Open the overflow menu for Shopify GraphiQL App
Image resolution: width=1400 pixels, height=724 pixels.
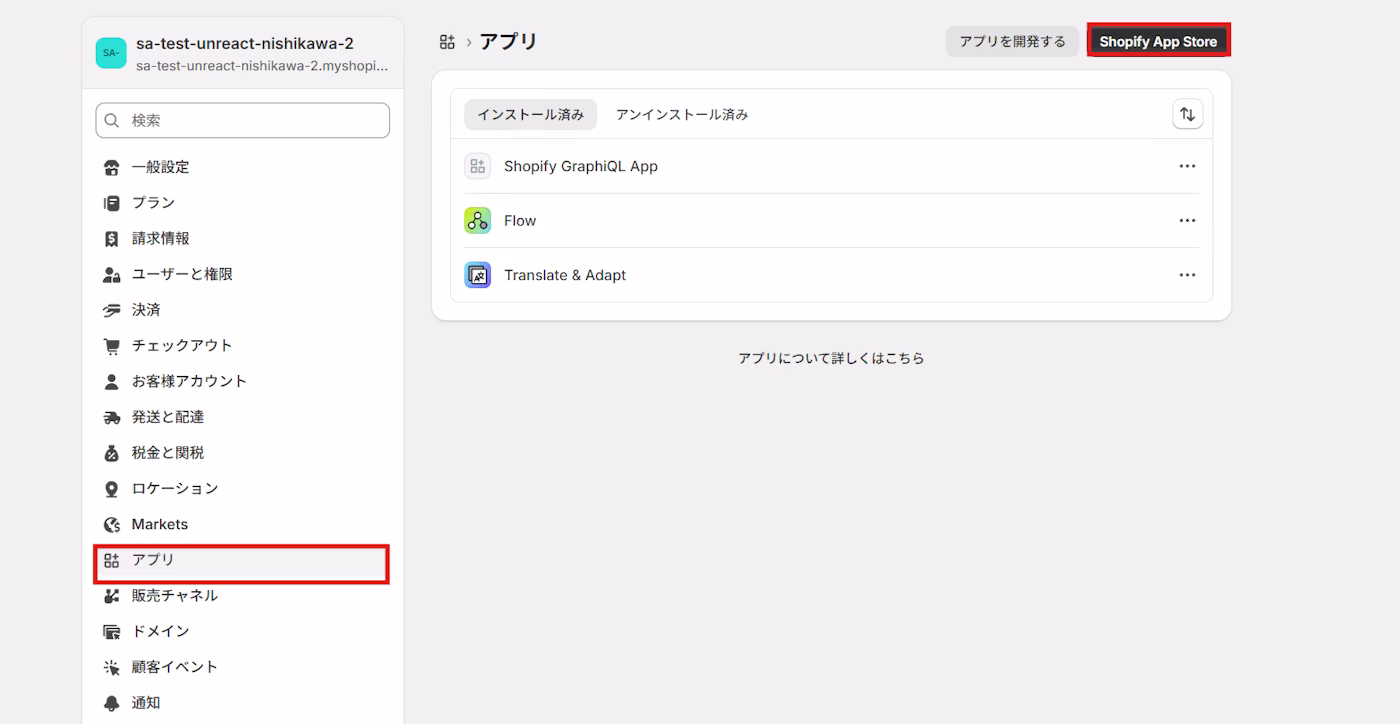coord(1187,165)
